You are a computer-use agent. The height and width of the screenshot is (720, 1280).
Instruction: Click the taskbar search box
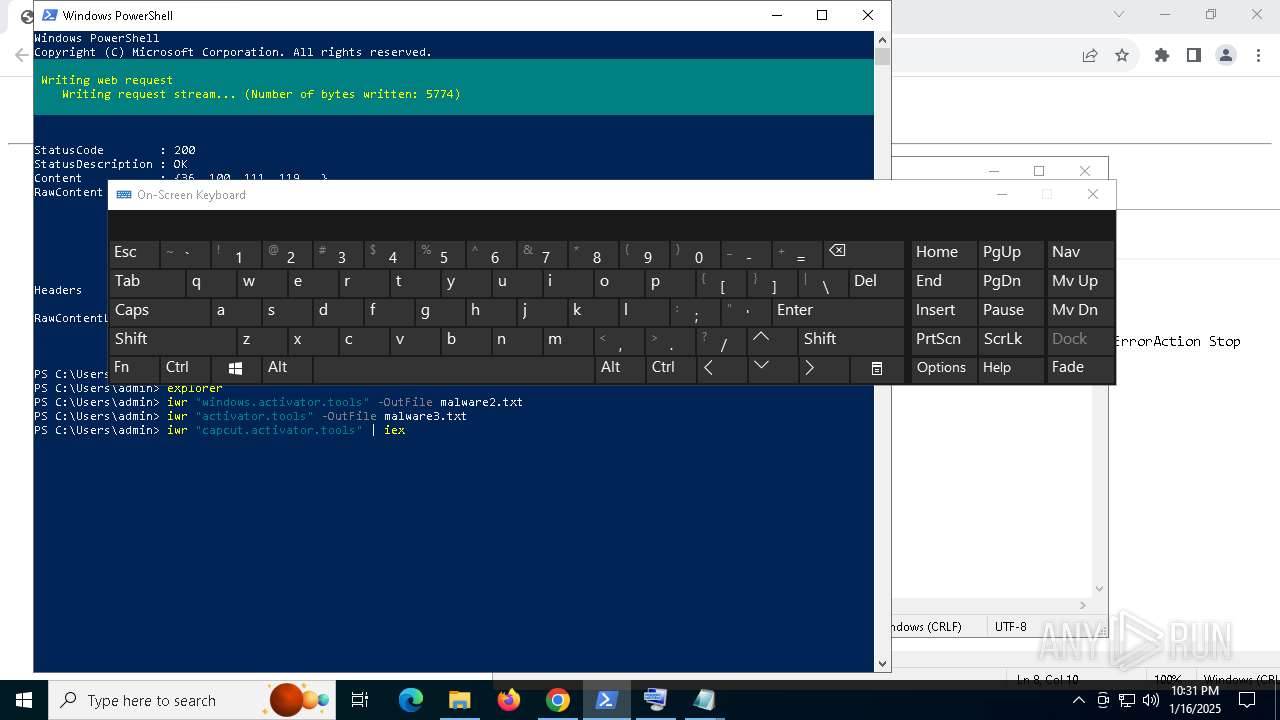pos(192,700)
